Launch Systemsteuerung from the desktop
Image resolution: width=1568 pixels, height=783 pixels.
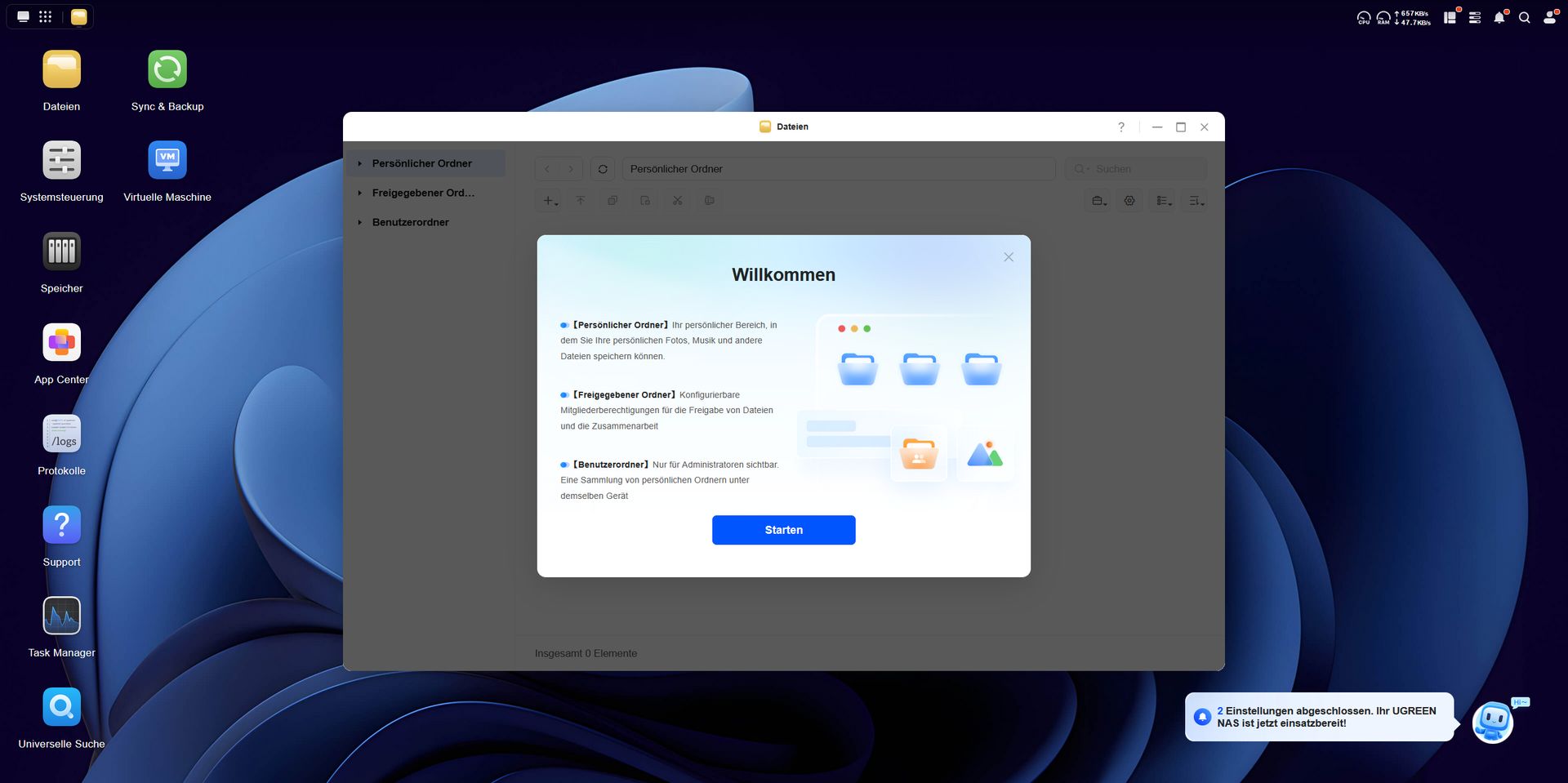tap(61, 161)
